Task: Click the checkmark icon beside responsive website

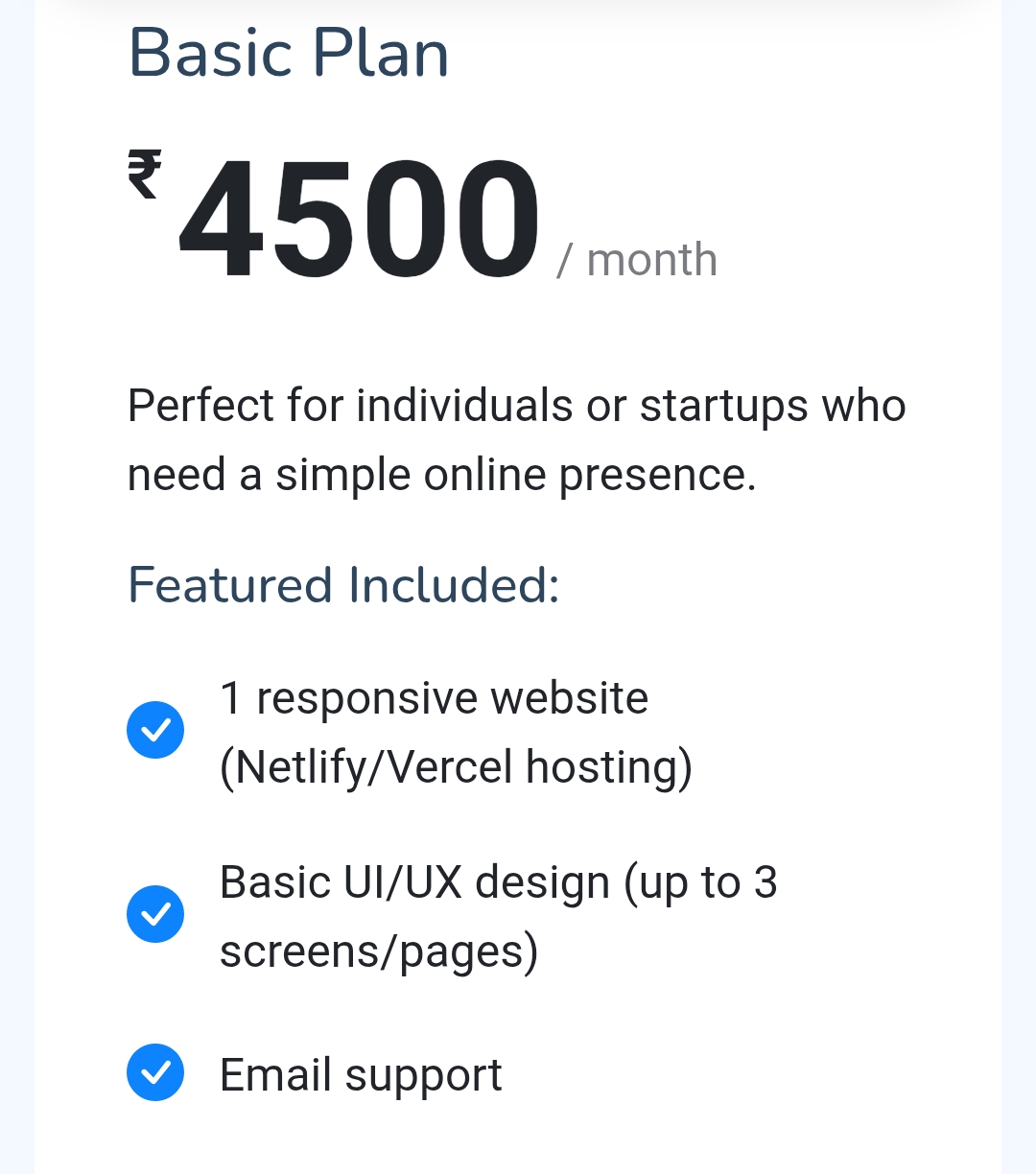Action: pyautogui.click(x=155, y=730)
